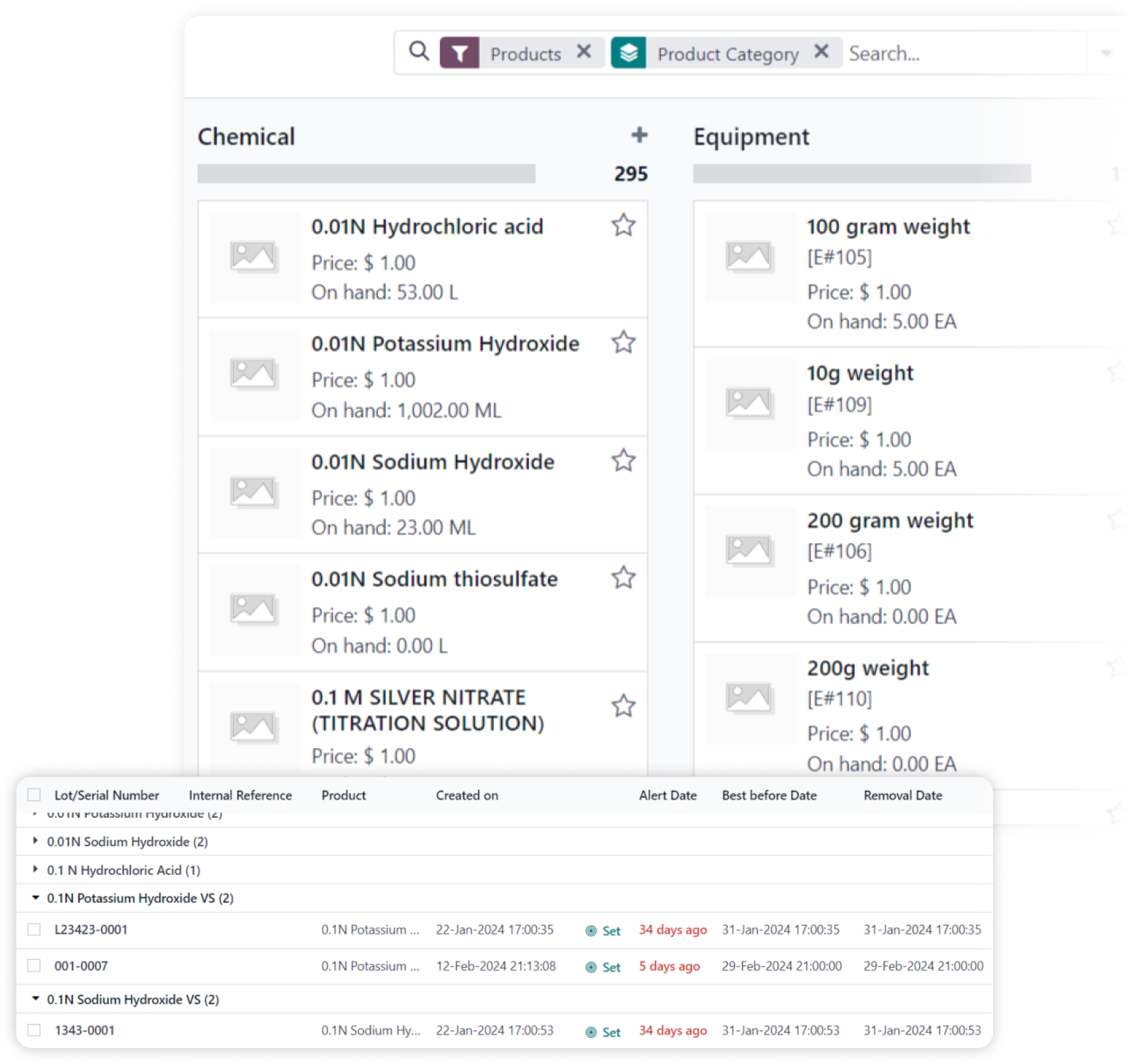Tick the checkbox for lot 001-0007

[x=34, y=966]
